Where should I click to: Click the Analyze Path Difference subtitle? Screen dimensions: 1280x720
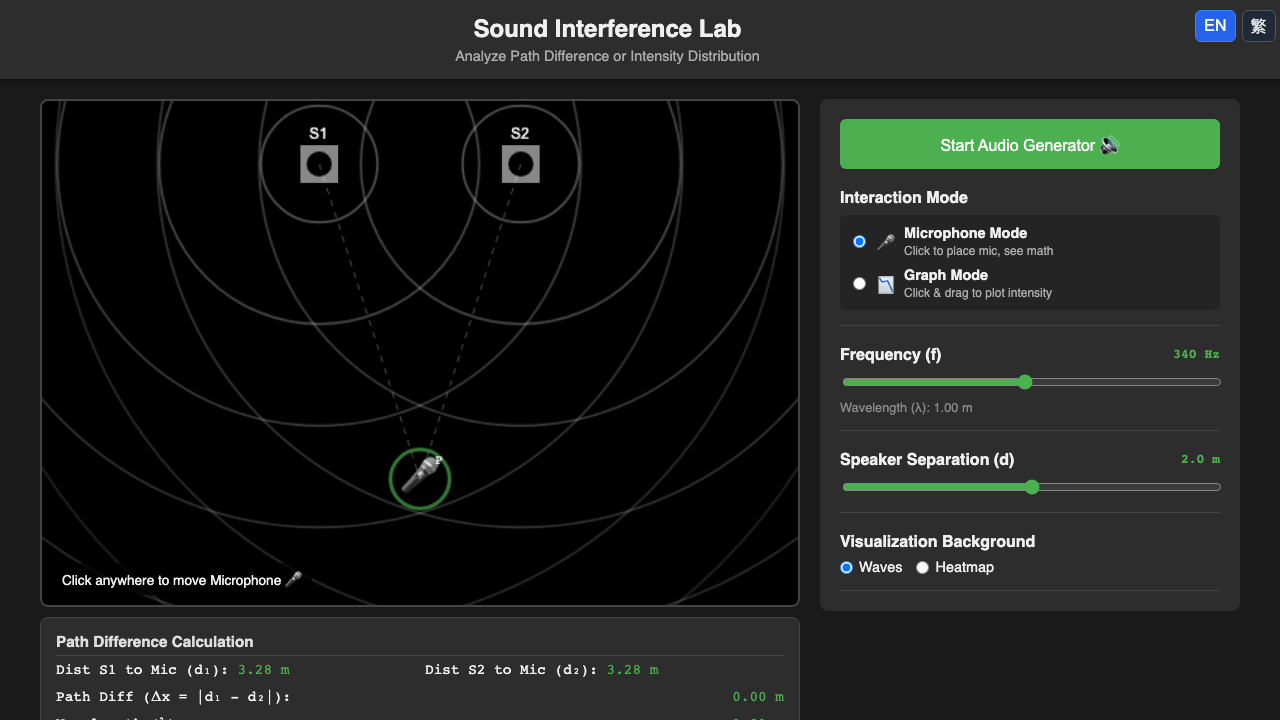click(607, 56)
